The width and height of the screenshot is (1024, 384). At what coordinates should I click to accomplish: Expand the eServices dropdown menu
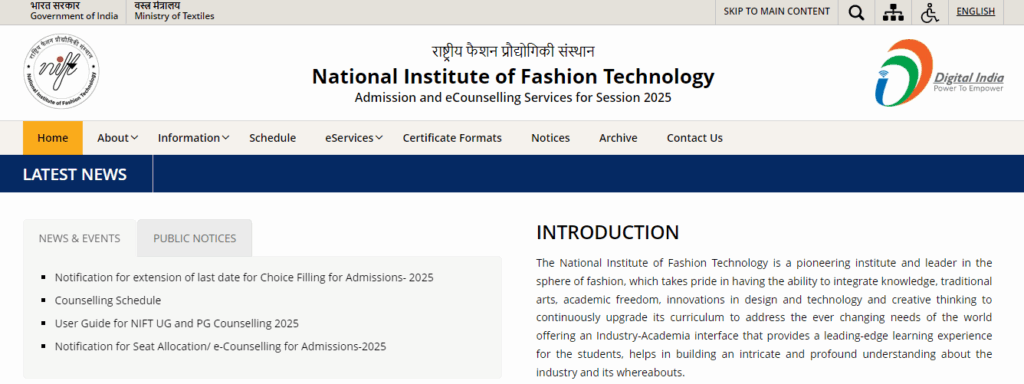click(354, 138)
